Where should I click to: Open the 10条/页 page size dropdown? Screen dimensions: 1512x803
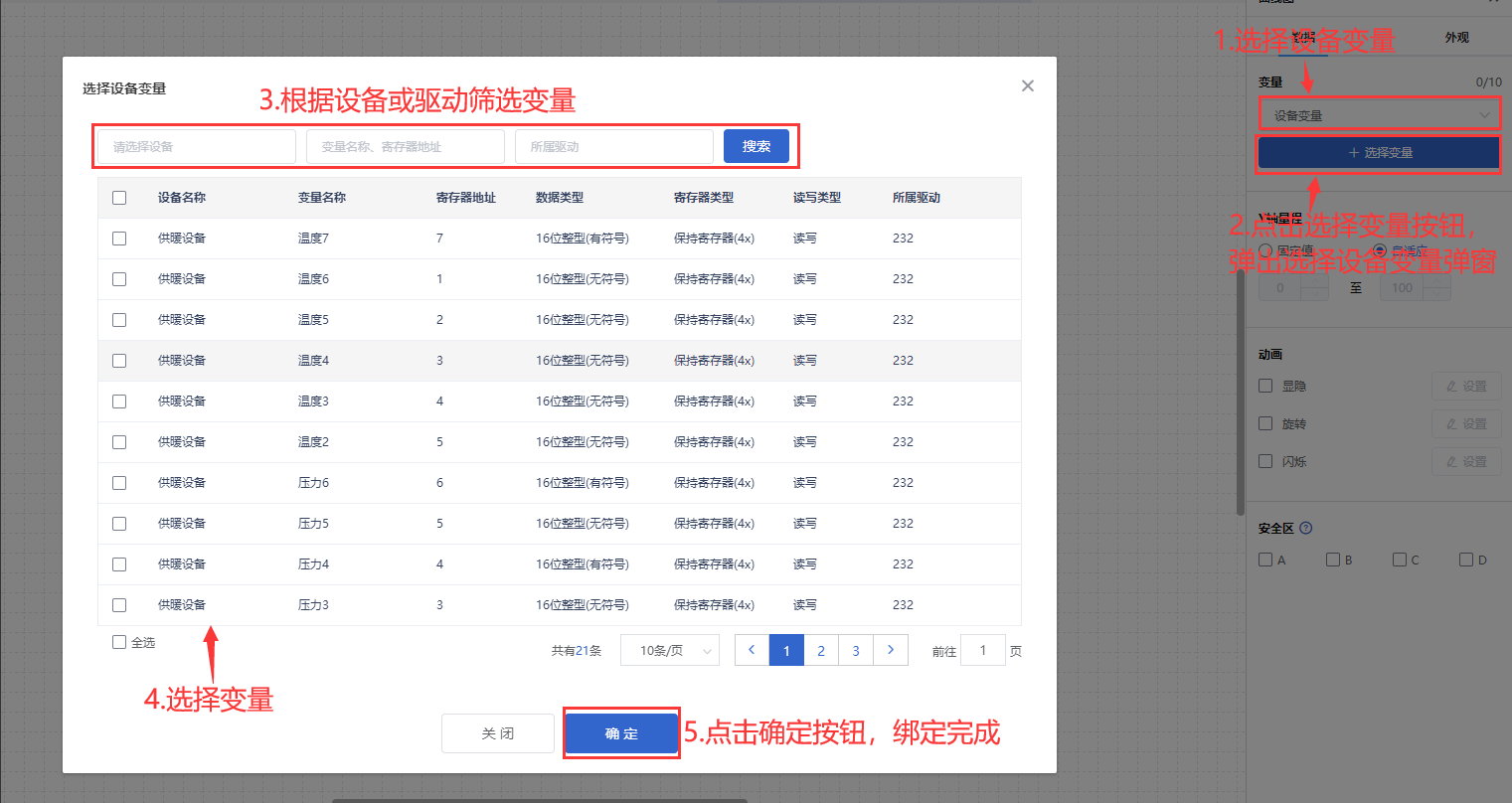pos(670,651)
